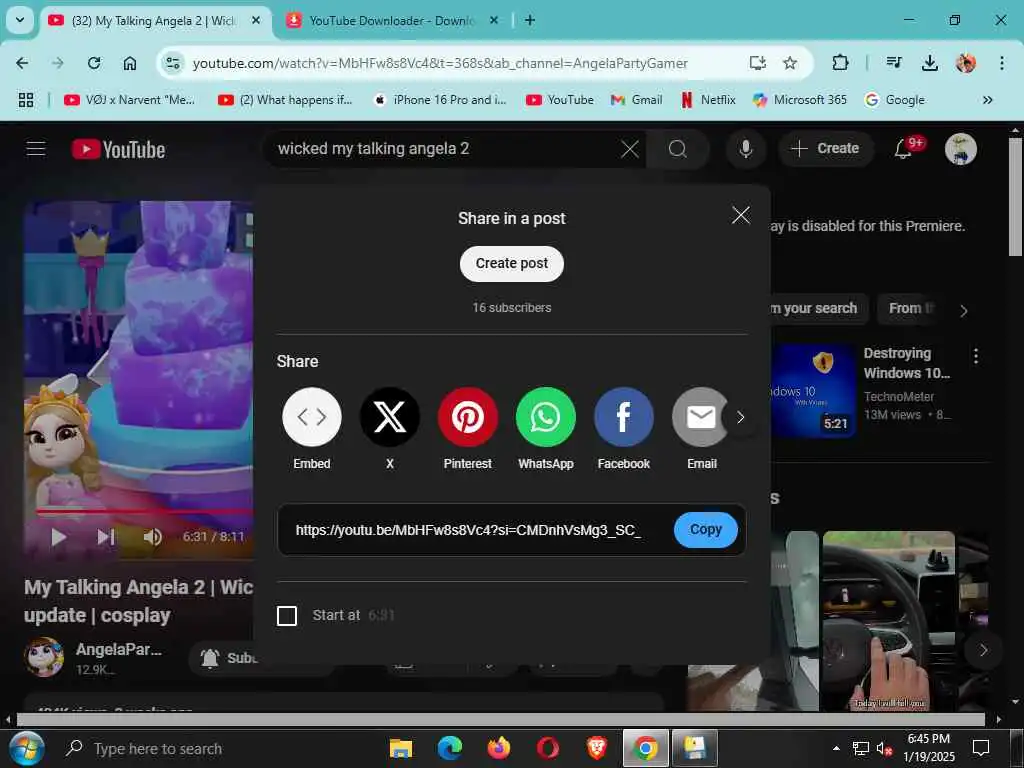Open the Create menu button

coord(825,149)
